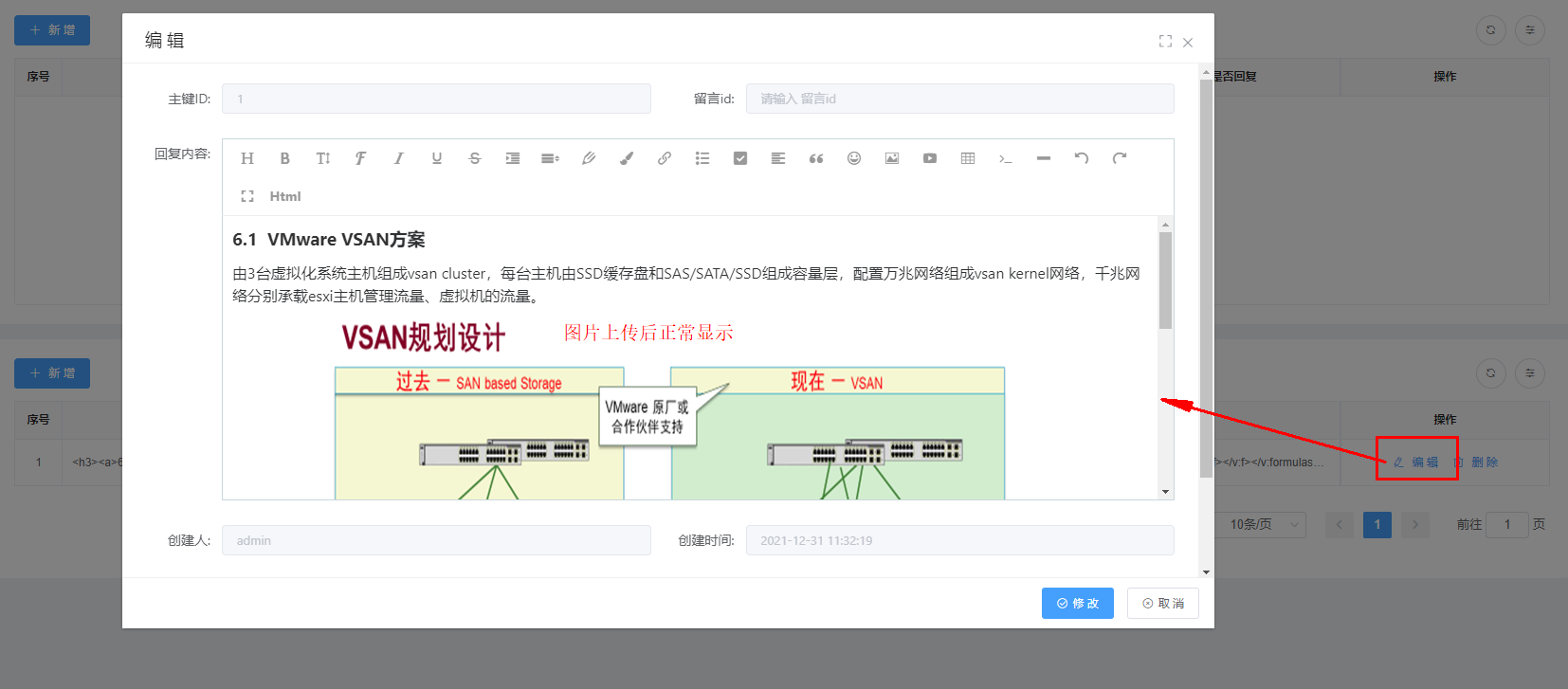The image size is (1568, 689).
Task: Click the 删除 link in table row
Action: [1477, 462]
